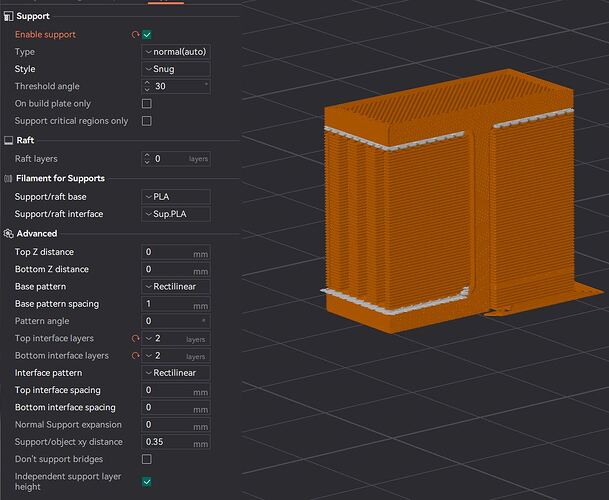The height and width of the screenshot is (500, 609).
Task: Toggle Support critical regions only checkbox
Action: pos(147,121)
